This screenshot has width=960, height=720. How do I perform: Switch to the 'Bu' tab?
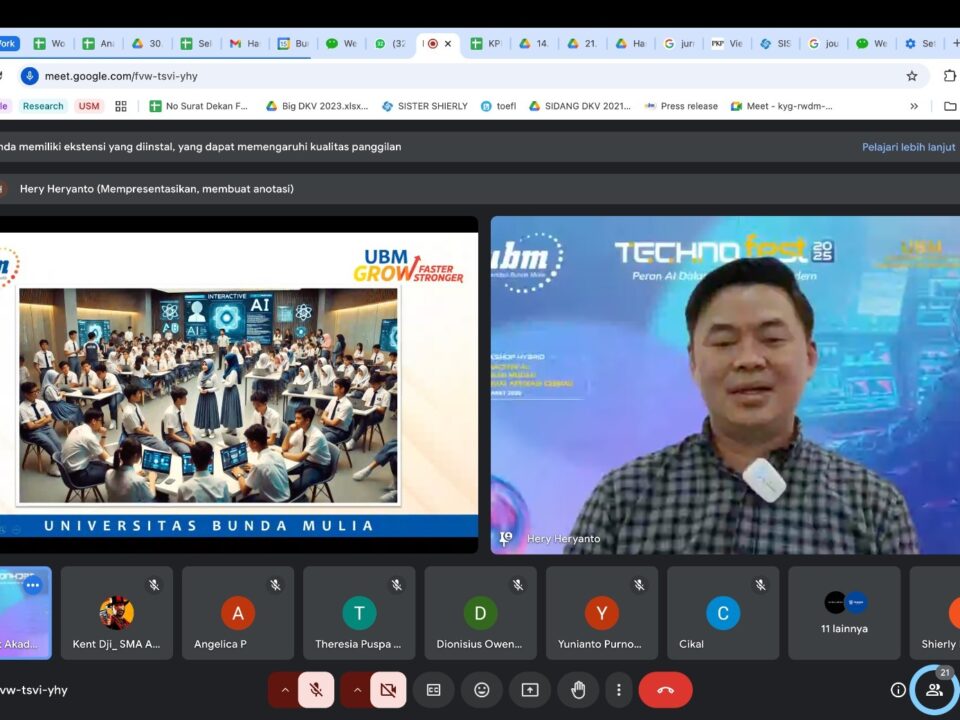click(293, 43)
